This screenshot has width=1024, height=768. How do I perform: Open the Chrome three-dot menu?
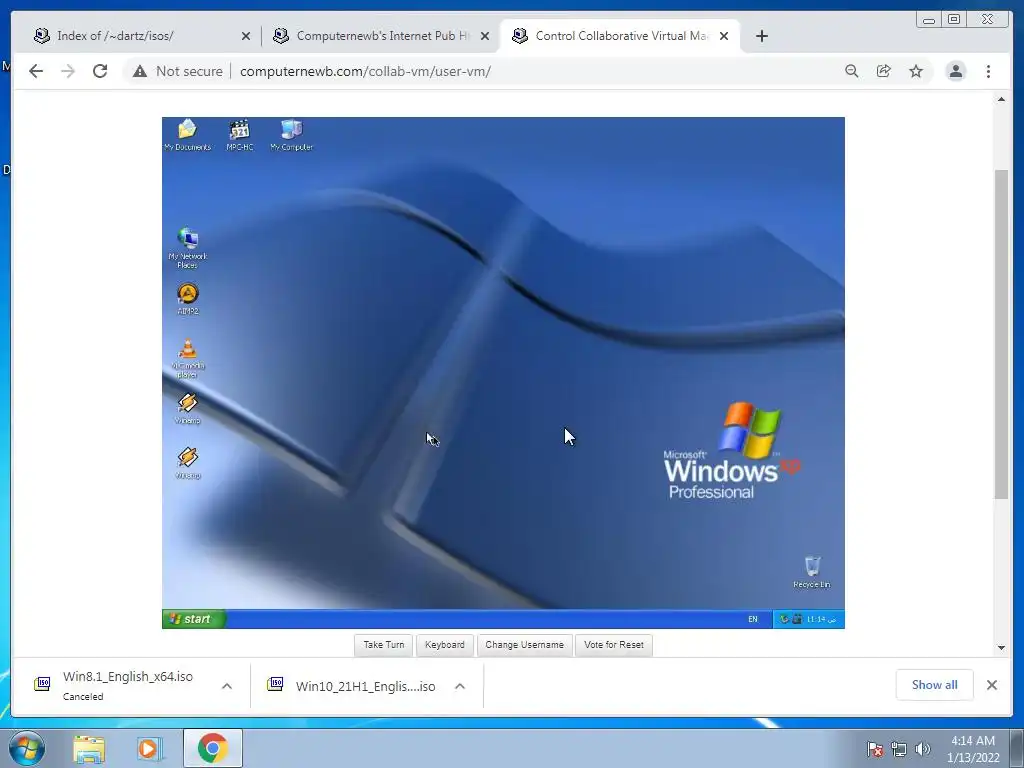point(988,71)
